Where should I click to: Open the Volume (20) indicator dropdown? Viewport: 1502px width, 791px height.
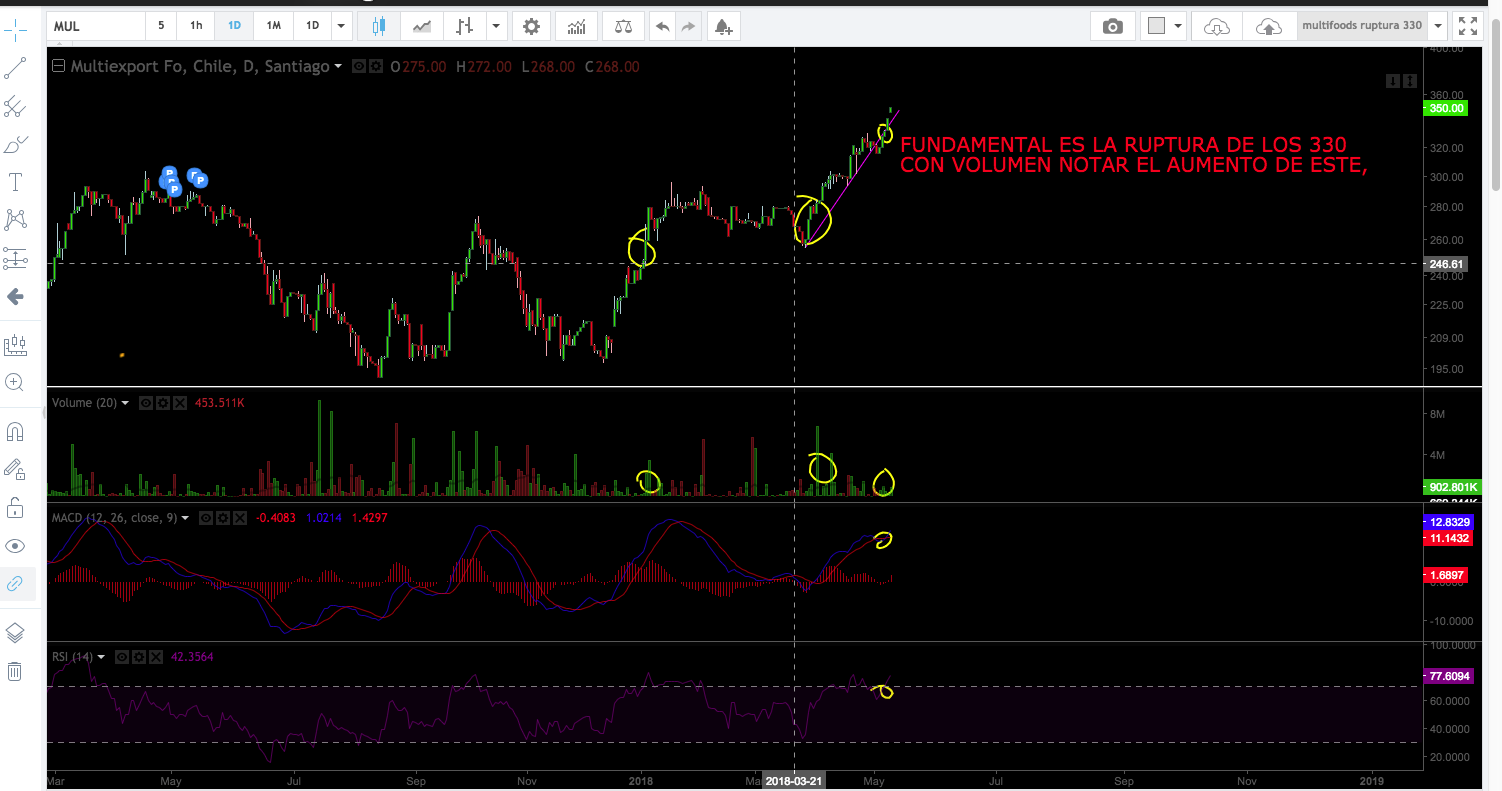click(125, 403)
